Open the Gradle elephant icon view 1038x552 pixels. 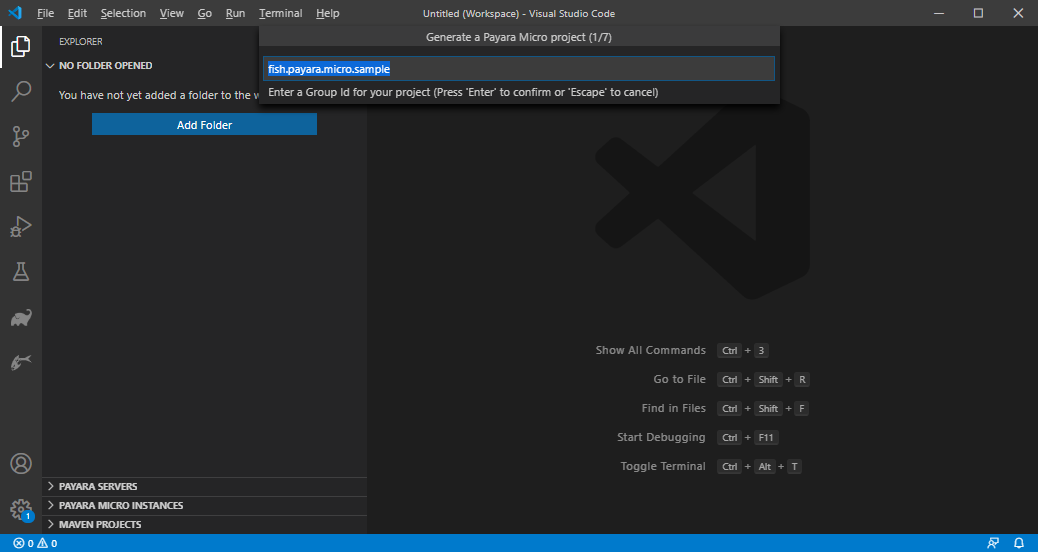(x=20, y=318)
